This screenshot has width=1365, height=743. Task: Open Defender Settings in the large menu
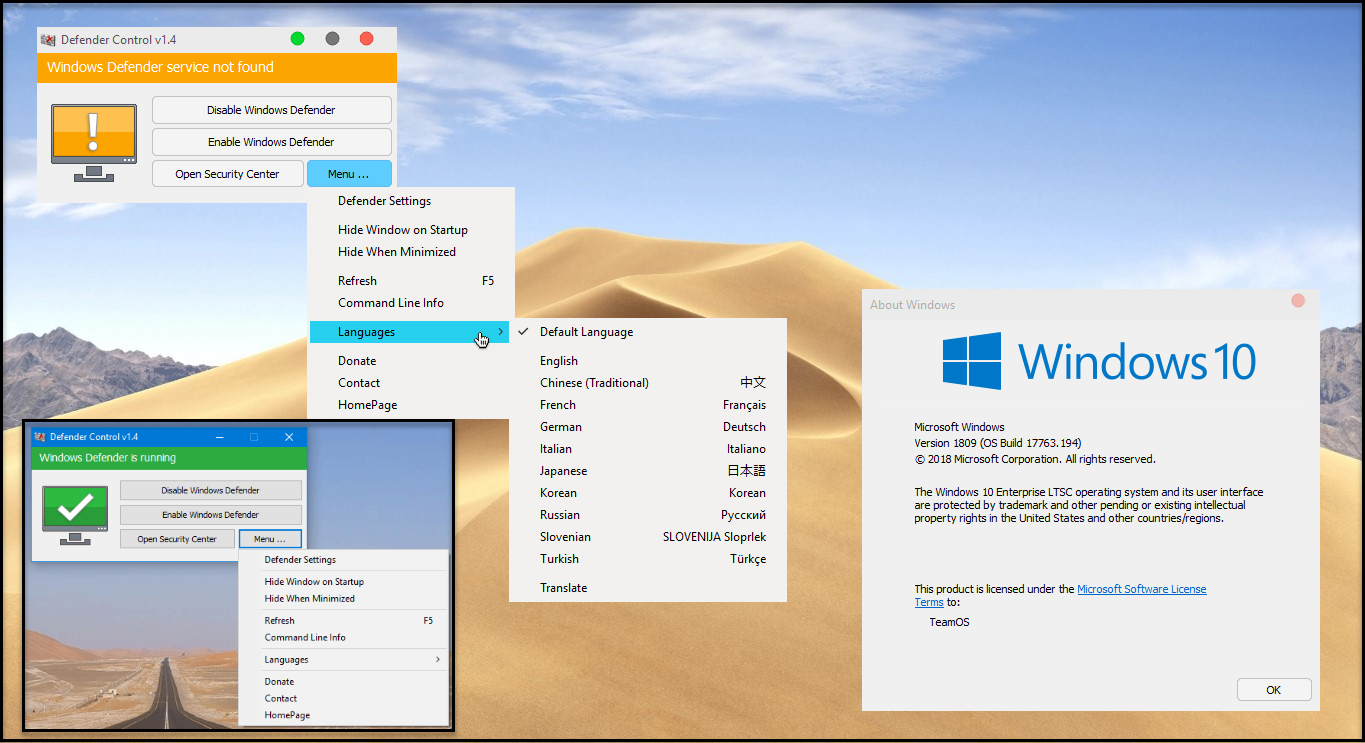click(x=411, y=201)
